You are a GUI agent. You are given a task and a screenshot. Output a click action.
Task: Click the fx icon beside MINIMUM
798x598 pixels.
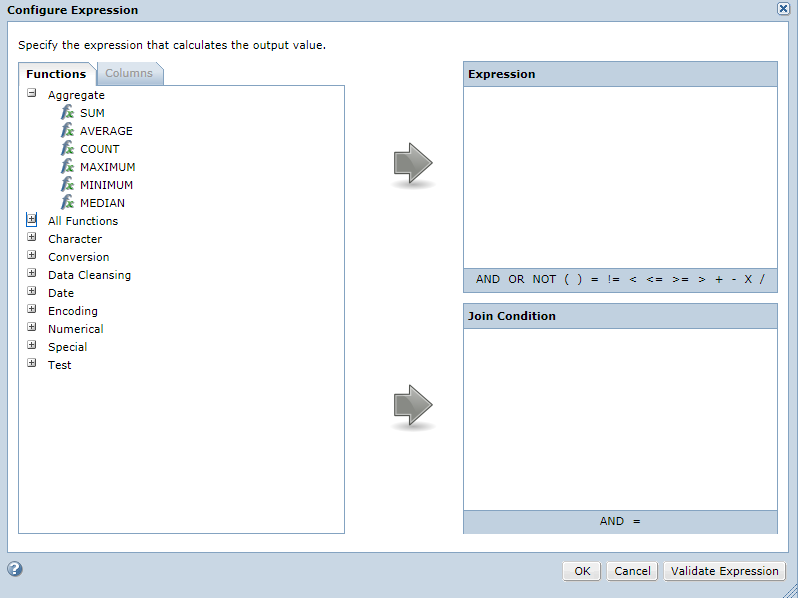pos(67,185)
